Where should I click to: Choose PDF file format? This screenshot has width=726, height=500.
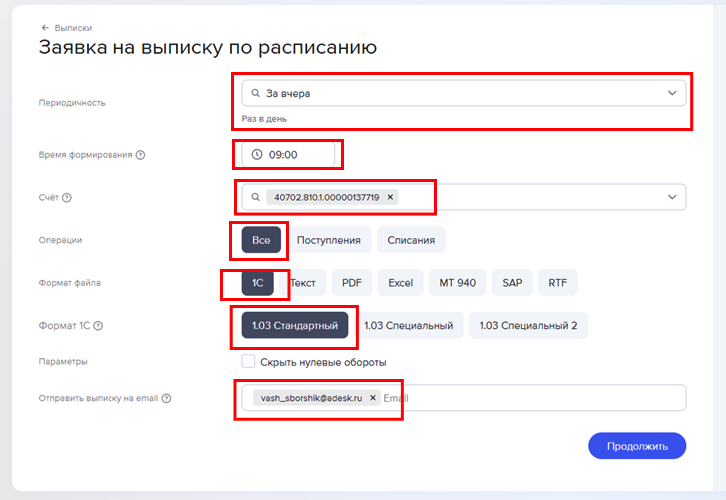352,282
